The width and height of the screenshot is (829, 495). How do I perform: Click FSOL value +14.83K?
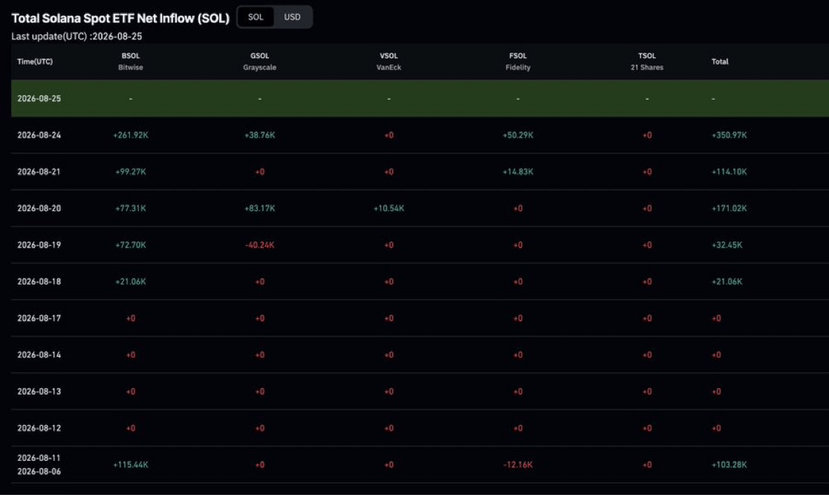[518, 171]
